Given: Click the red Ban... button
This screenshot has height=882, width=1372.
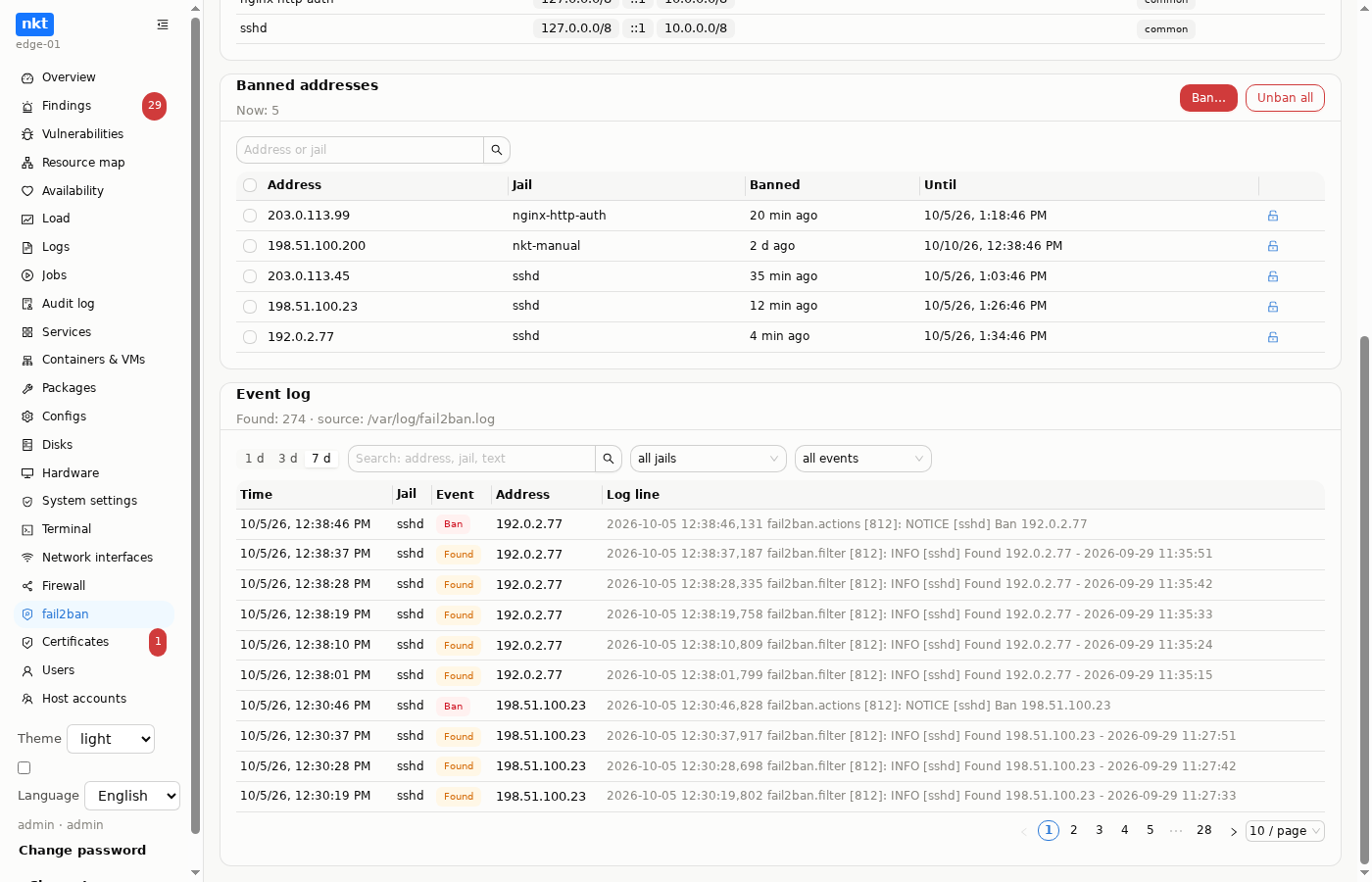Looking at the screenshot, I should [1208, 98].
